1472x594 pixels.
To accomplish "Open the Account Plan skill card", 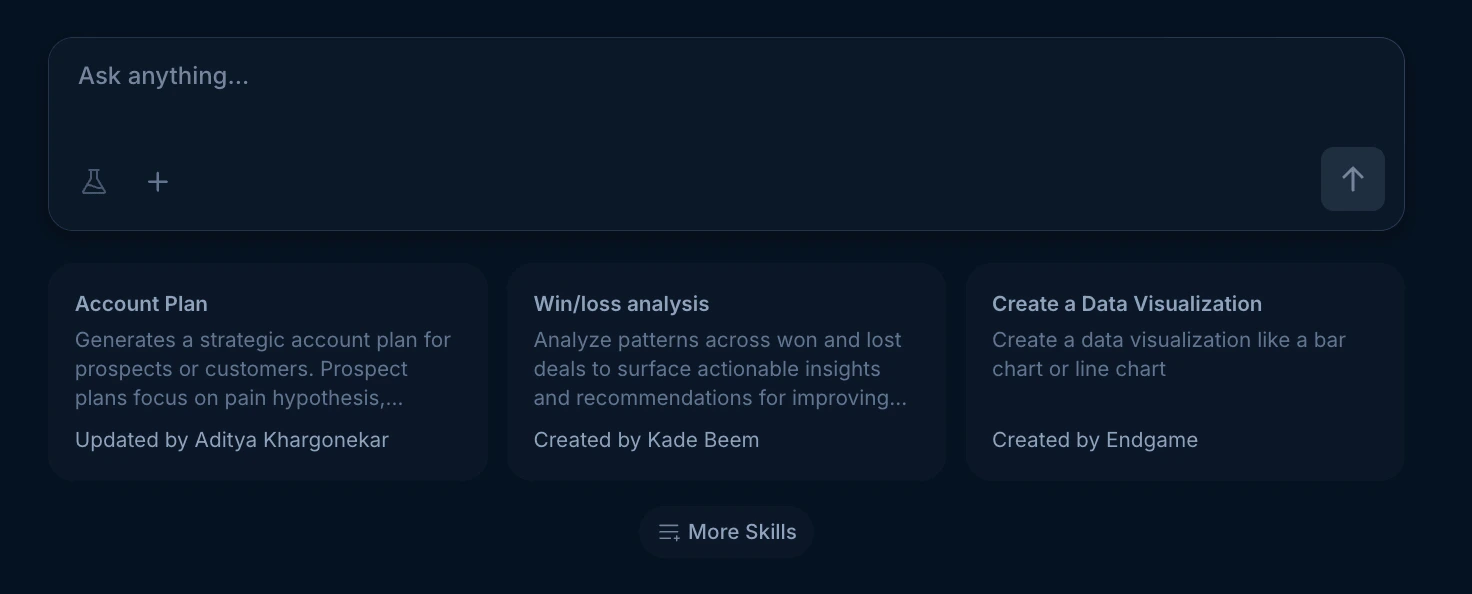I will 267,371.
